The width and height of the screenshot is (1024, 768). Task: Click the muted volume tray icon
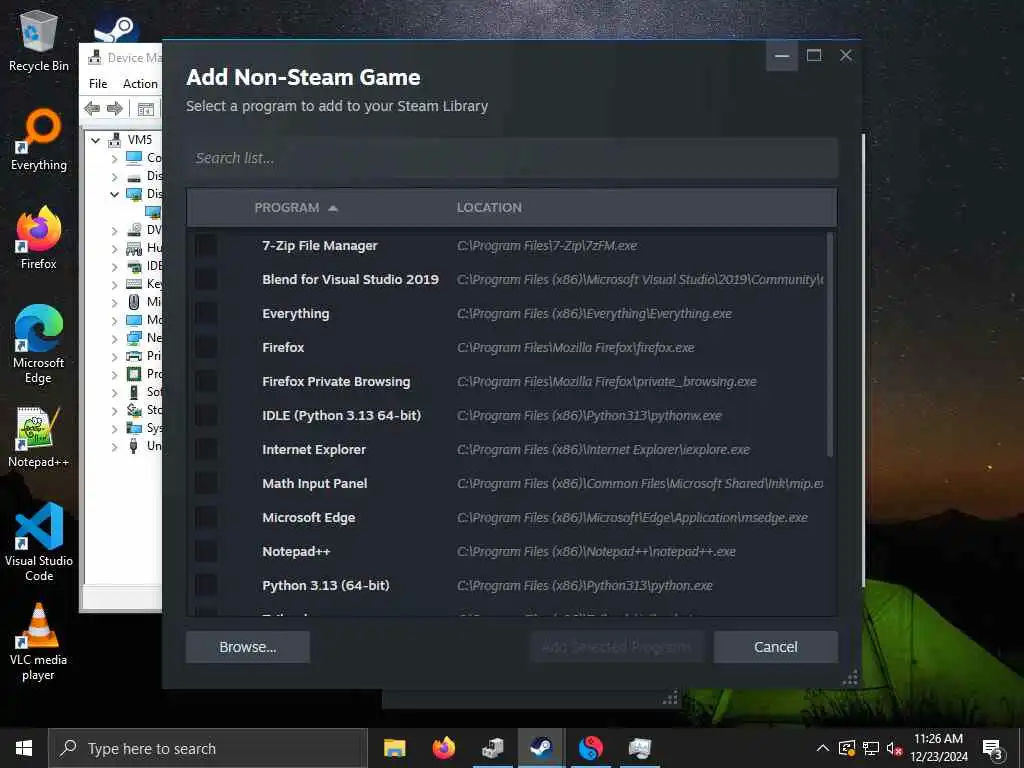[895, 748]
